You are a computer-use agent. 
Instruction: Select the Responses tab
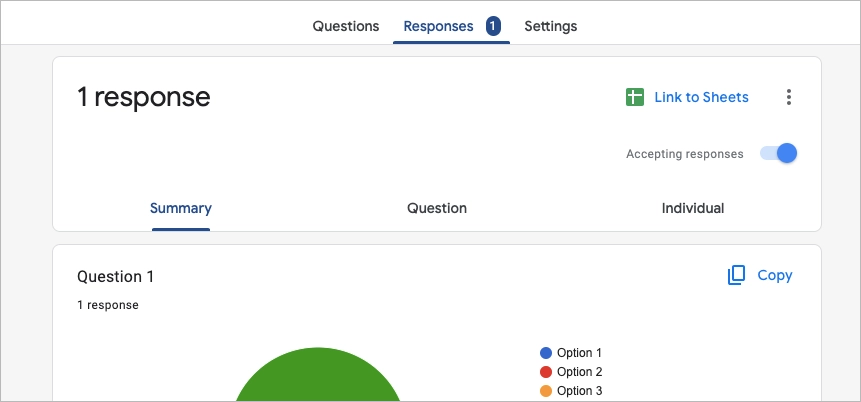point(438,26)
